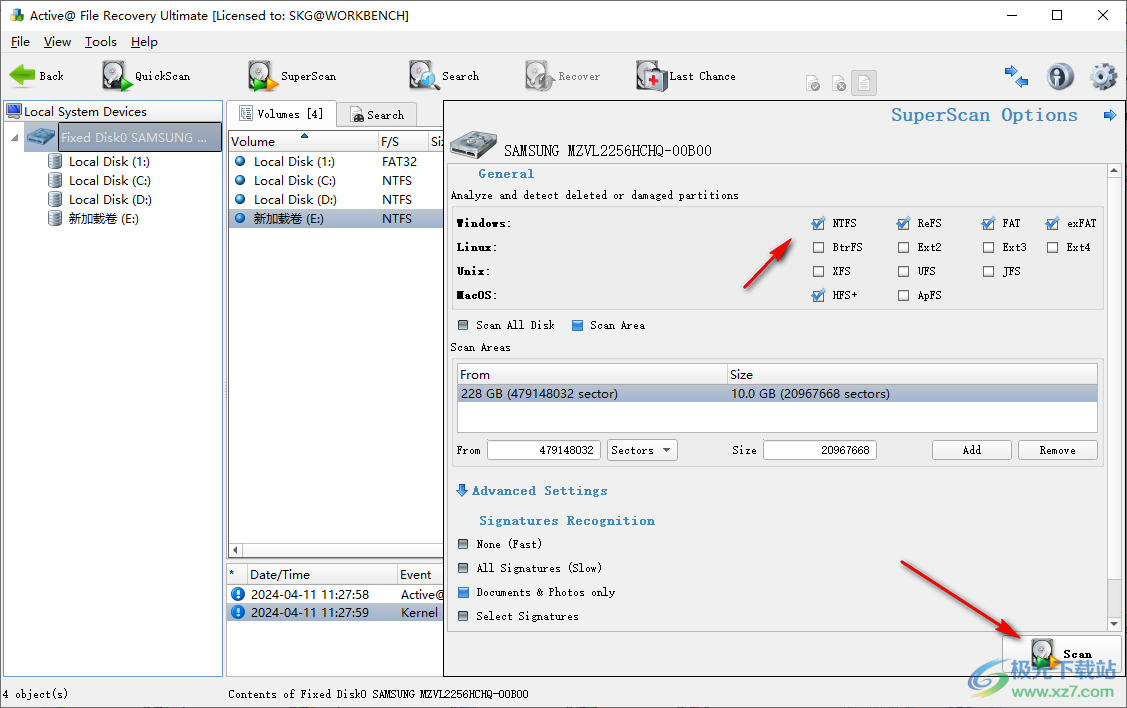The image size is (1127, 708).
Task: Click the Recover toolbar icon
Action: [562, 75]
